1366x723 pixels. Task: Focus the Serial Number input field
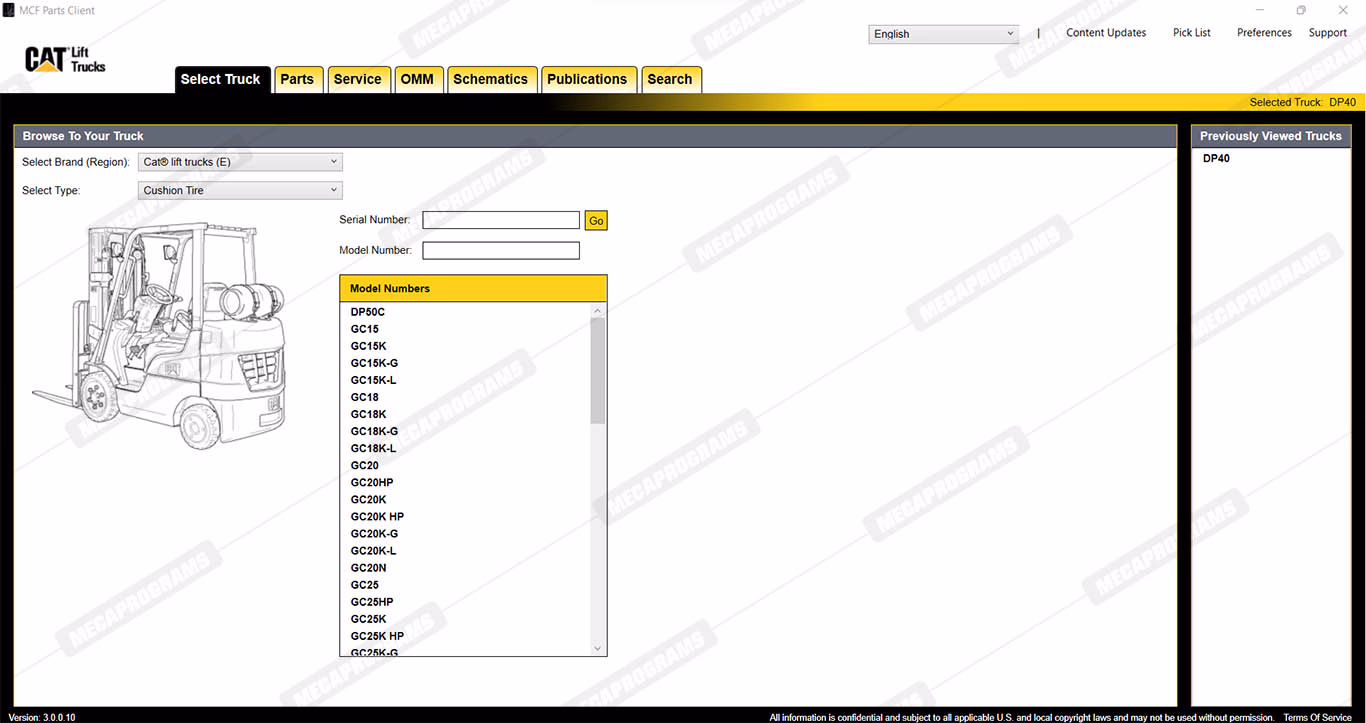tap(500, 220)
